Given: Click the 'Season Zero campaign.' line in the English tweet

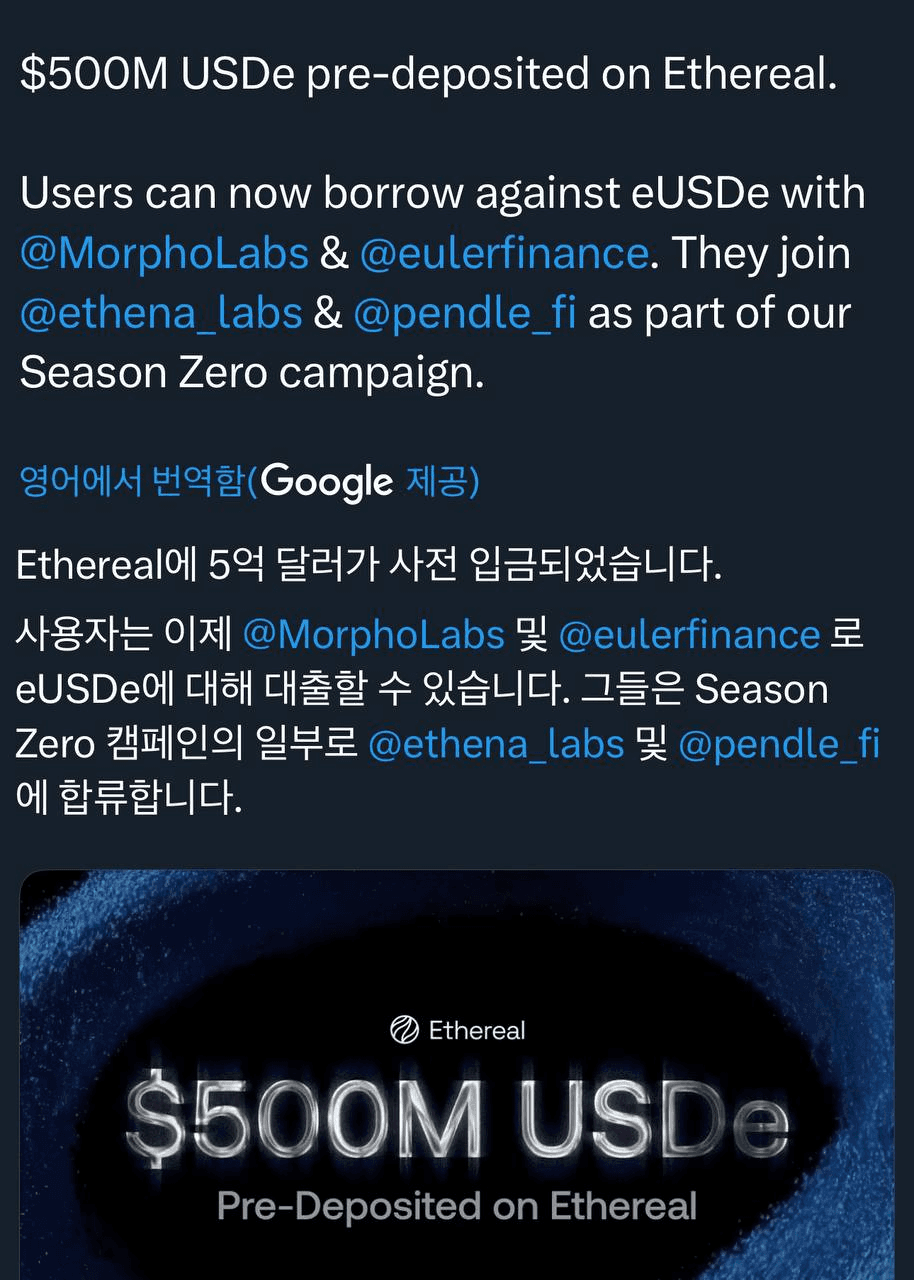Looking at the screenshot, I should click(252, 372).
